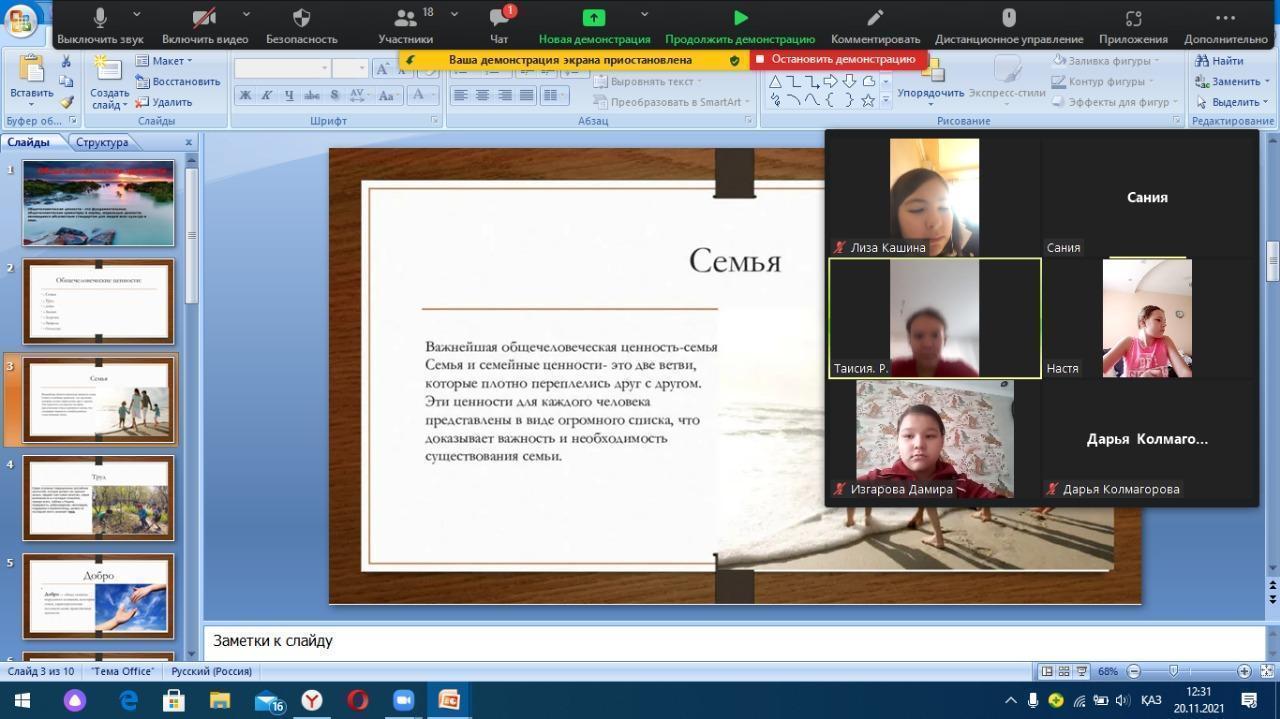This screenshot has width=1280, height=719.
Task: Toggle bold formatting Ж button
Action: (245, 95)
